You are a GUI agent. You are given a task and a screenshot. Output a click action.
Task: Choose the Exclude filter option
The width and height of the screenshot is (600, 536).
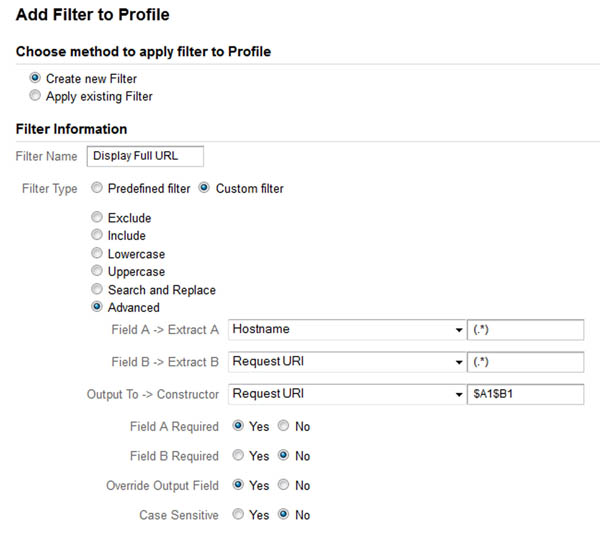click(x=96, y=217)
